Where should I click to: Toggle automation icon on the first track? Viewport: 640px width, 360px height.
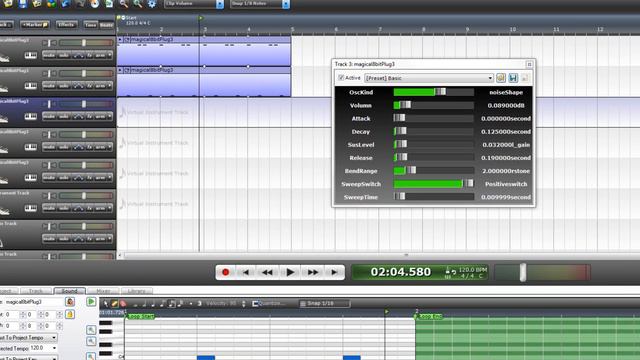pyautogui.click(x=78, y=55)
